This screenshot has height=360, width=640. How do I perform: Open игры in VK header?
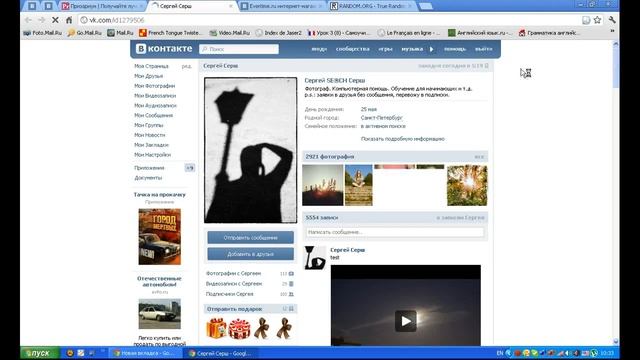pyautogui.click(x=385, y=49)
